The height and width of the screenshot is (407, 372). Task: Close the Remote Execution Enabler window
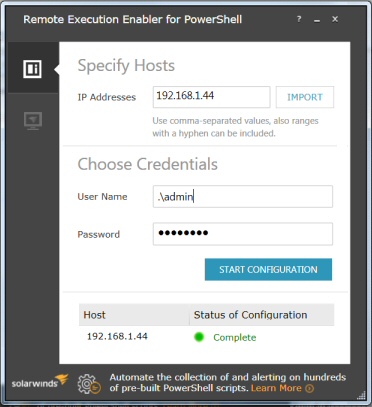coord(335,19)
